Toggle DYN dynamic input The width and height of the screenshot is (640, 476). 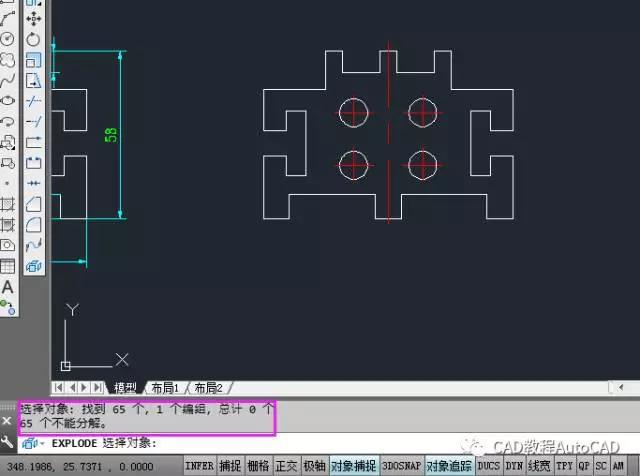coord(514,466)
